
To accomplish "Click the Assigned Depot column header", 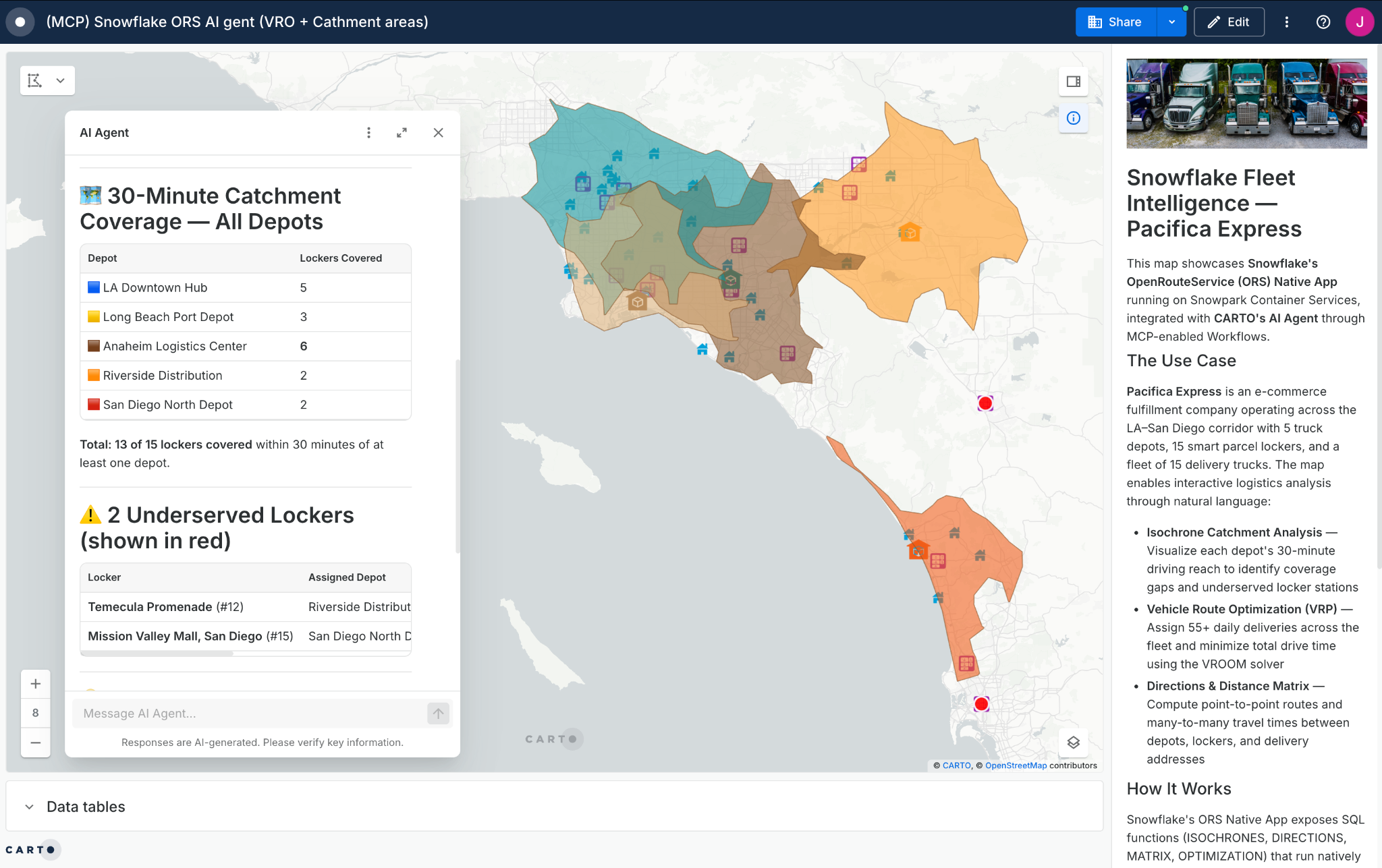I will 347,577.
